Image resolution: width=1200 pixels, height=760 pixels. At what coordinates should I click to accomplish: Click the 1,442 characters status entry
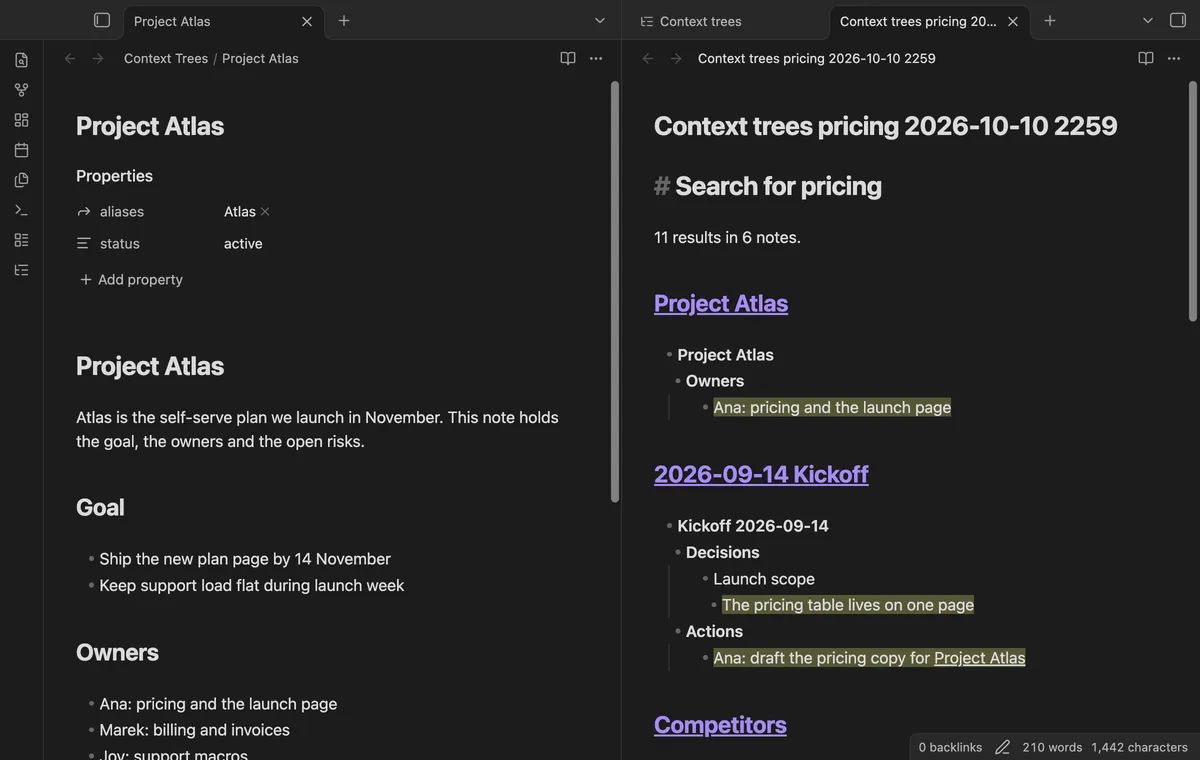(1140, 747)
